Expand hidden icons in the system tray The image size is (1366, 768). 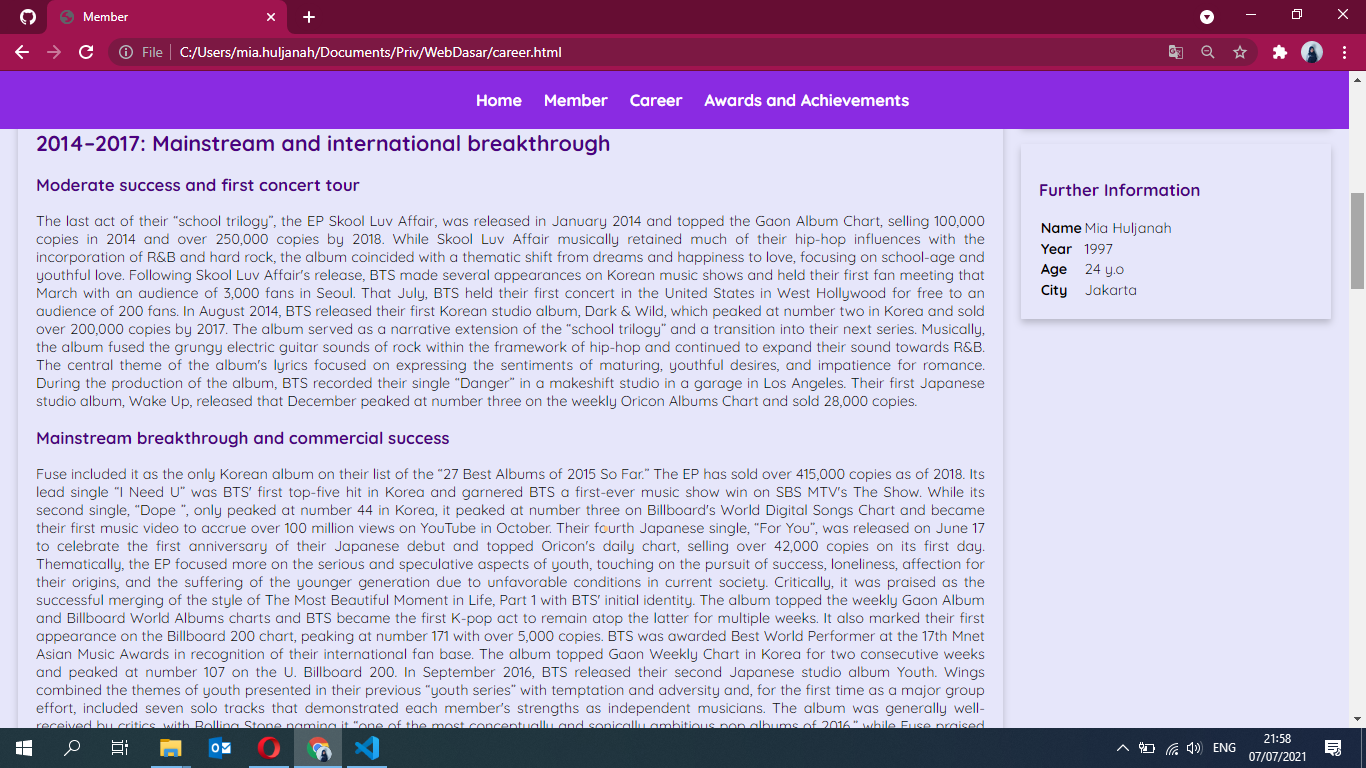click(x=1121, y=747)
